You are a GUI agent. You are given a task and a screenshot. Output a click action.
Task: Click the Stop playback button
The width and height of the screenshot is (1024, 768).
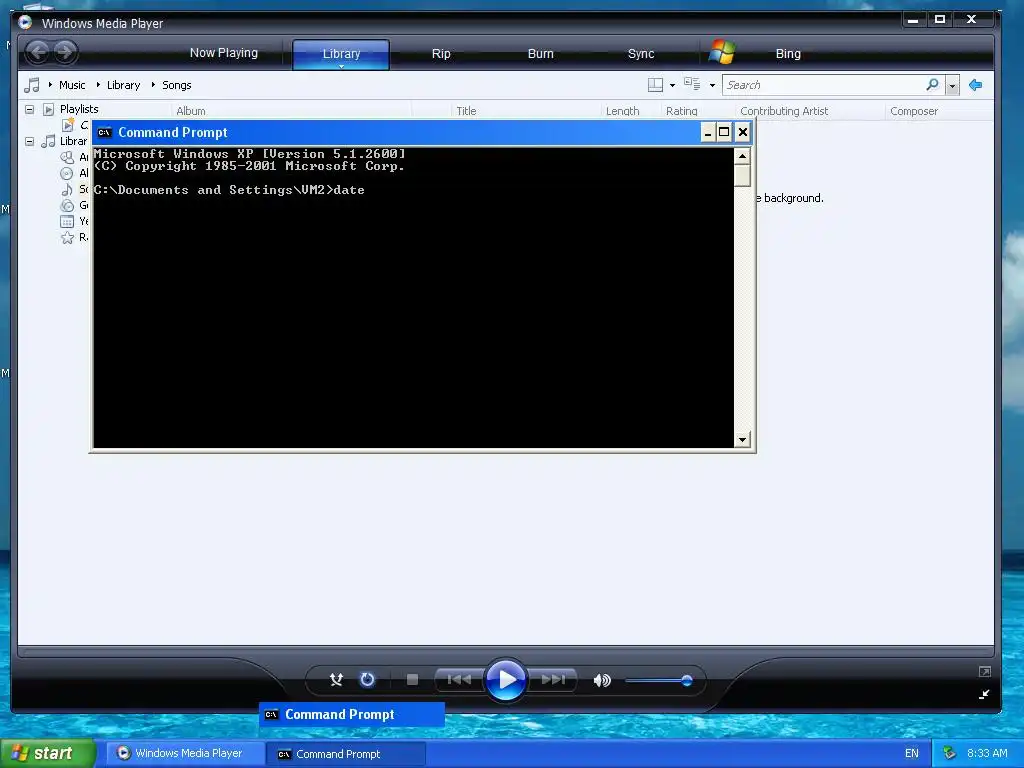tap(412, 680)
